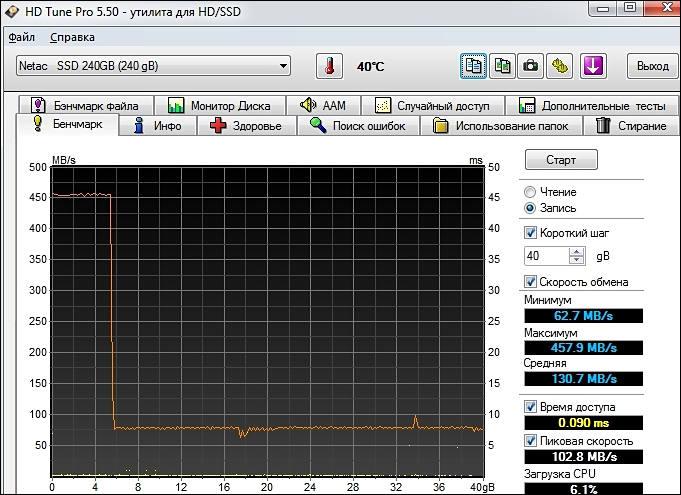Click the HD Tune title bar icon

click(12, 12)
